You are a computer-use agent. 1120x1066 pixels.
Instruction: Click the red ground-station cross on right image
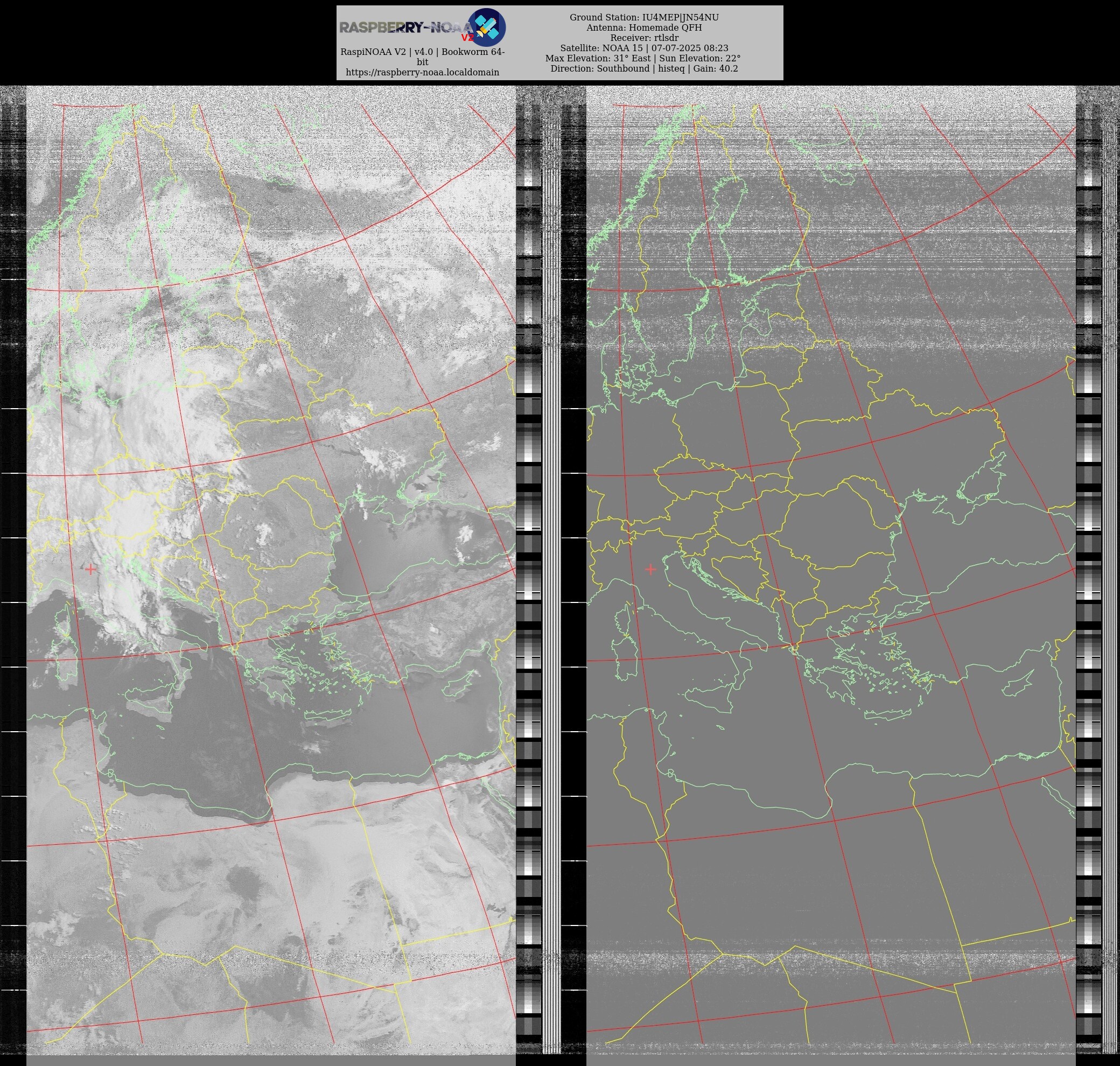(650, 569)
